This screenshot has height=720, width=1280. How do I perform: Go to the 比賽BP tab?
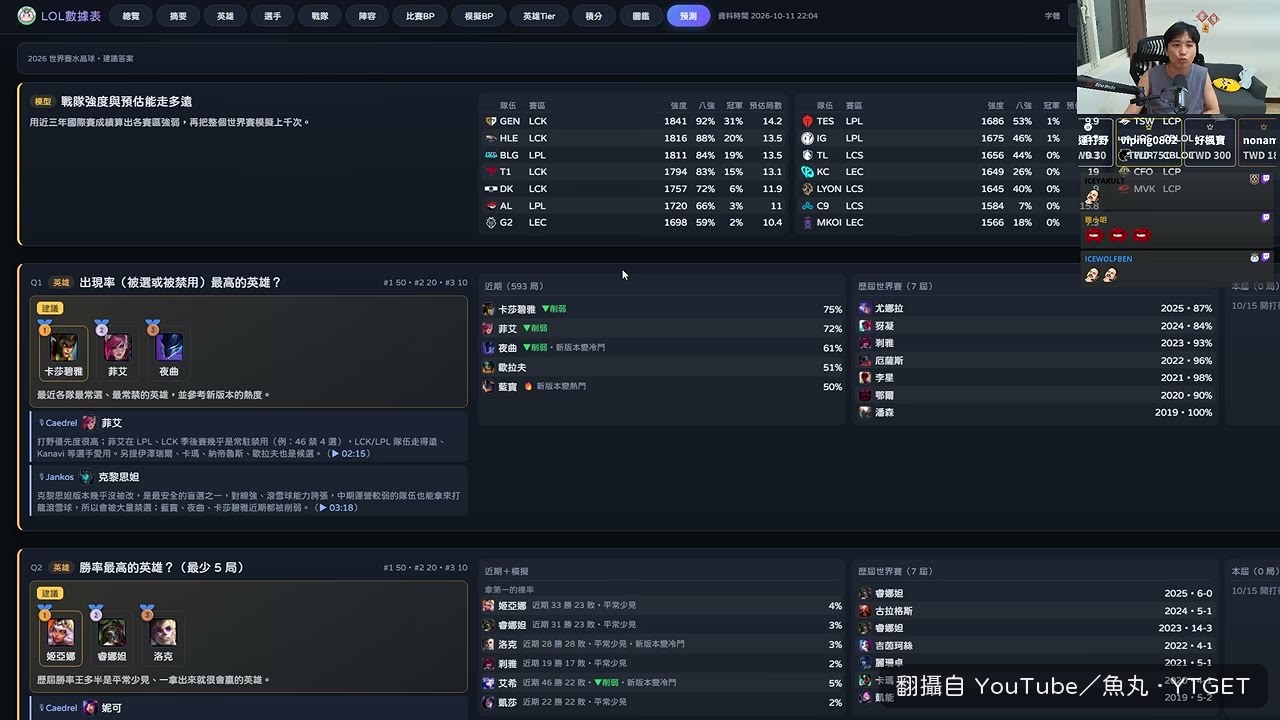point(420,16)
